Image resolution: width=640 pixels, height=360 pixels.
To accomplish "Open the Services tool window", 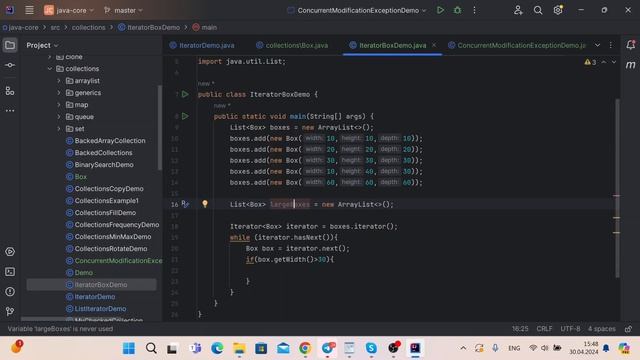I will coord(10,251).
